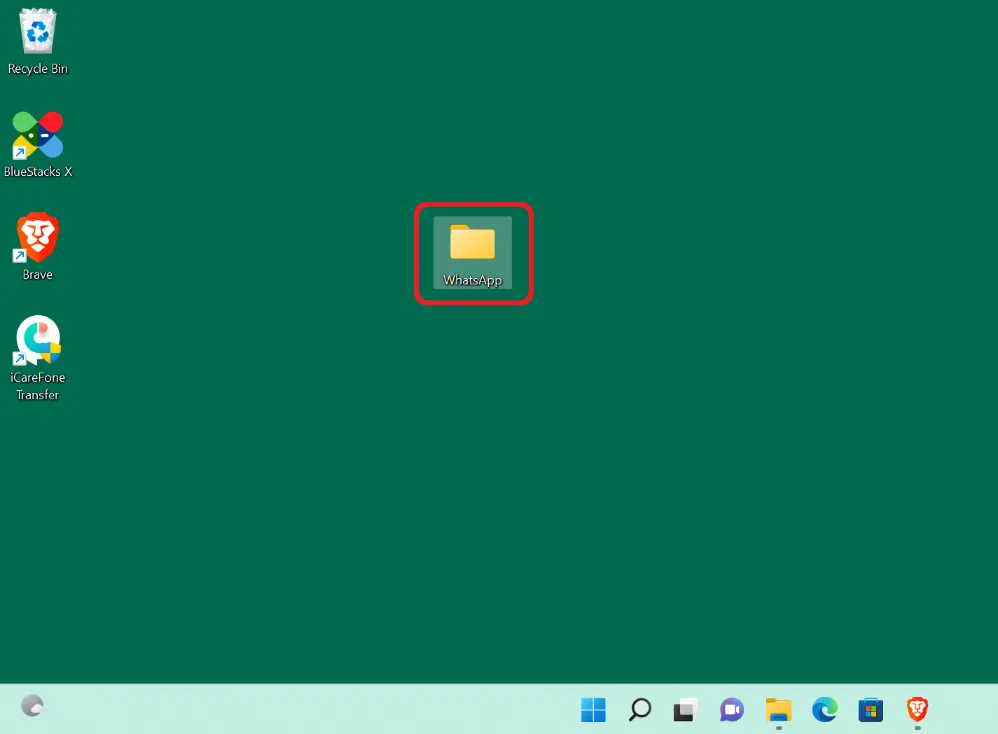Open Task View from taskbar
The height and width of the screenshot is (734, 998).
685,710
